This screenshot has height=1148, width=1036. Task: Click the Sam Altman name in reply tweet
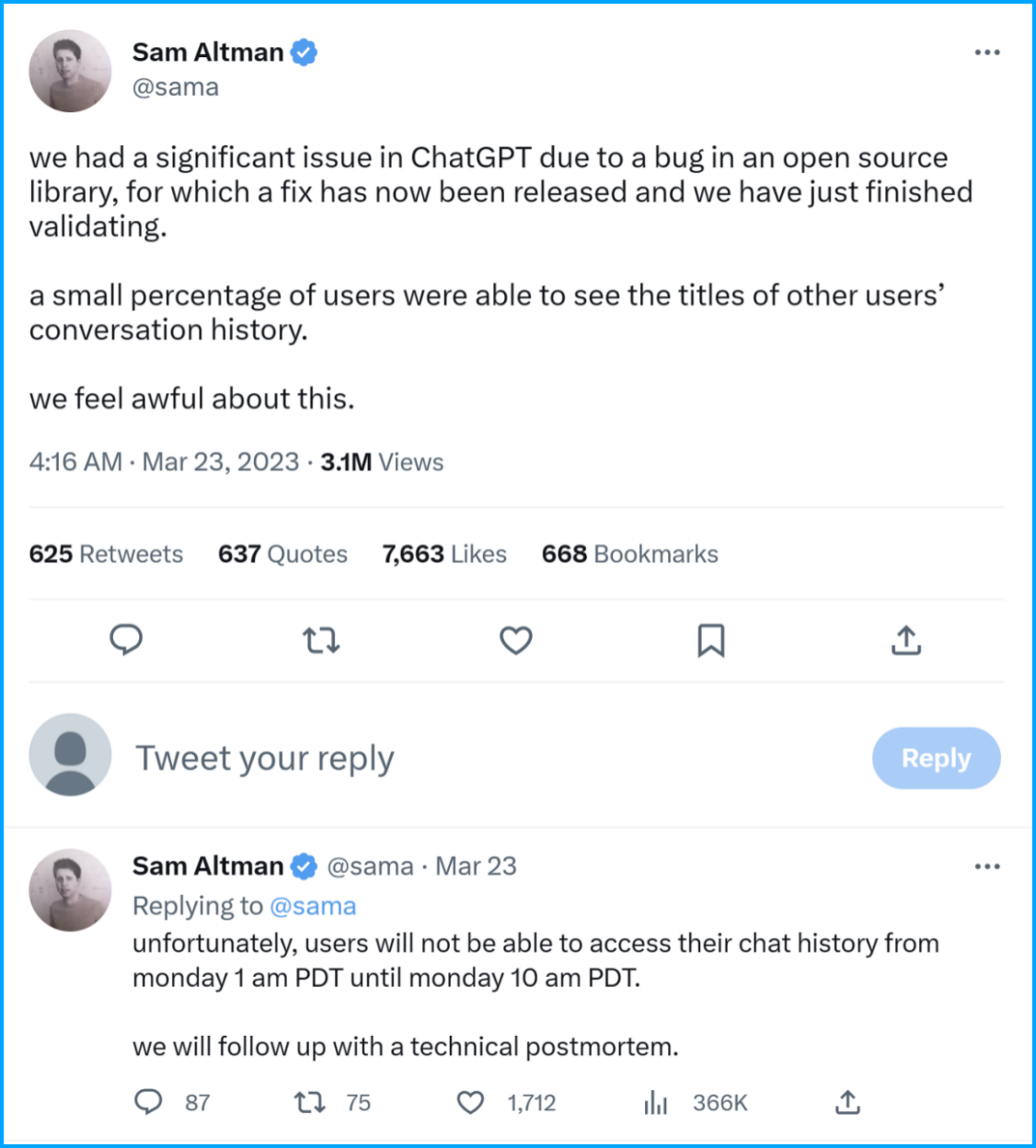pyautogui.click(x=208, y=867)
